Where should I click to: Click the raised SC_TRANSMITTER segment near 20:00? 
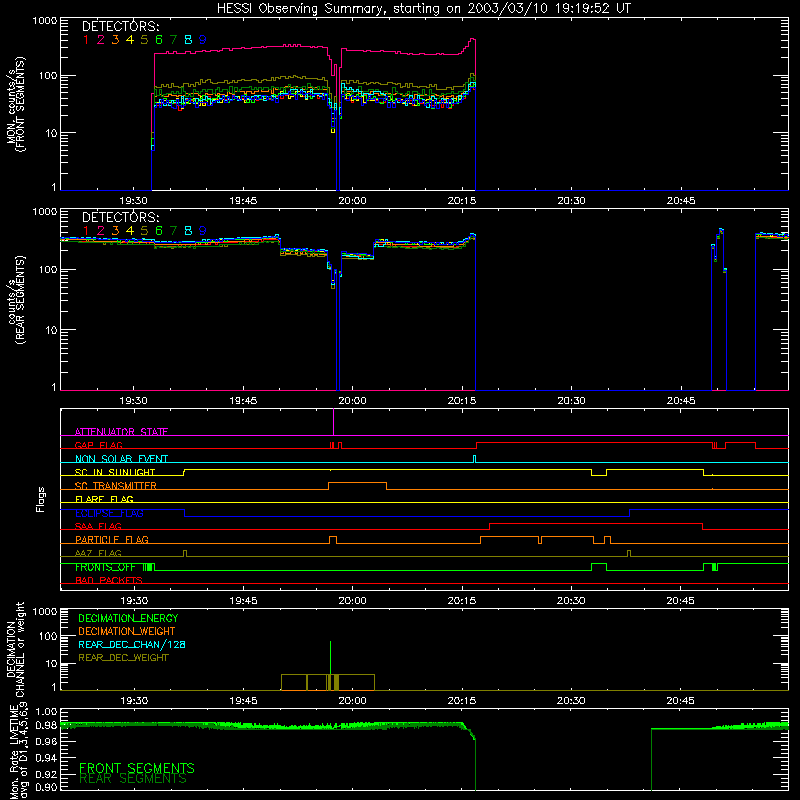pos(357,483)
